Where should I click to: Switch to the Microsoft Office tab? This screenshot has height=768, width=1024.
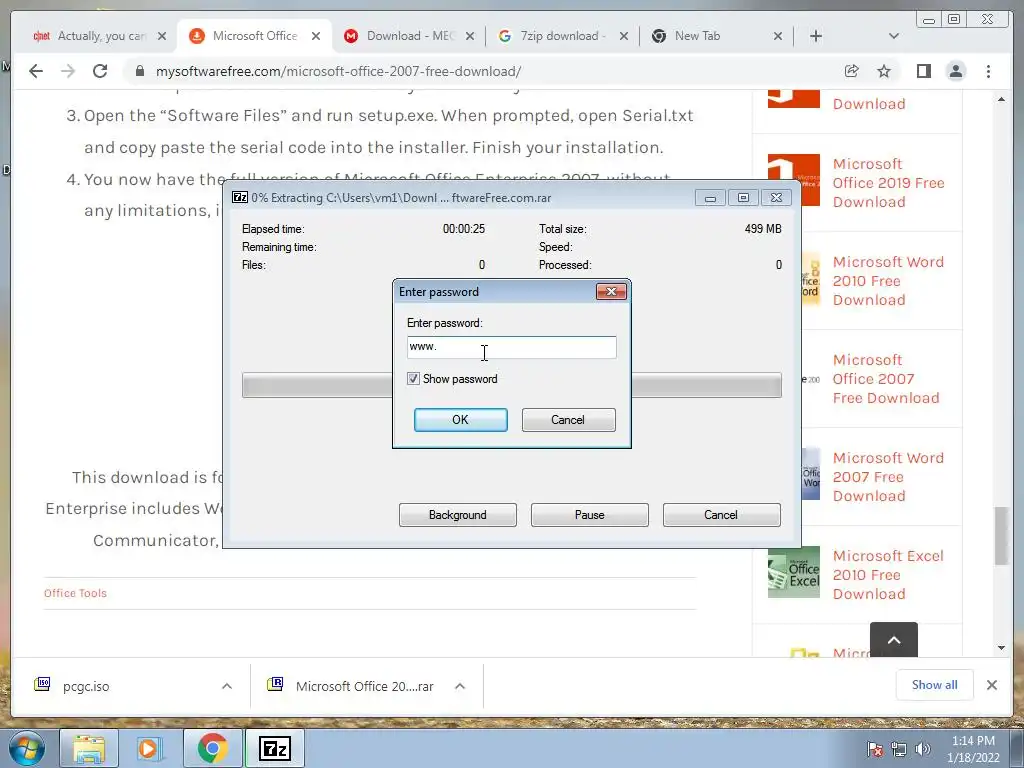point(255,36)
